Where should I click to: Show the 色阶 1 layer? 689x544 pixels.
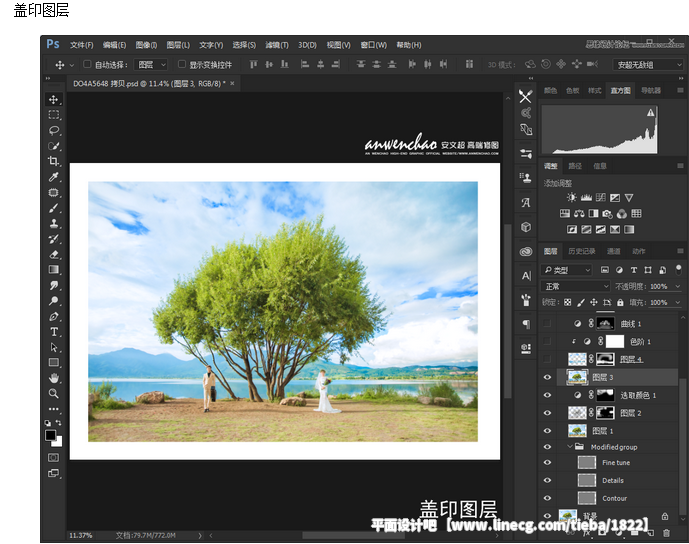(x=547, y=341)
